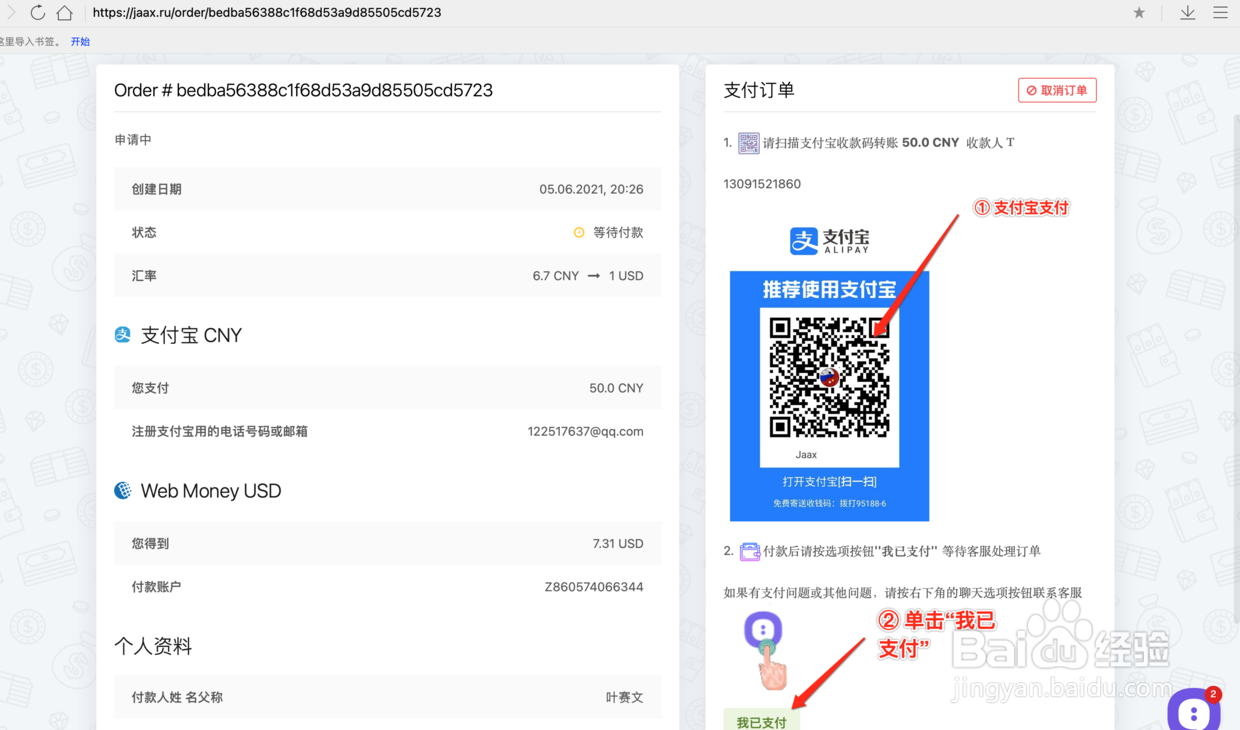Click the yellow 等待付款 status icon
This screenshot has height=730, width=1240.
579,232
